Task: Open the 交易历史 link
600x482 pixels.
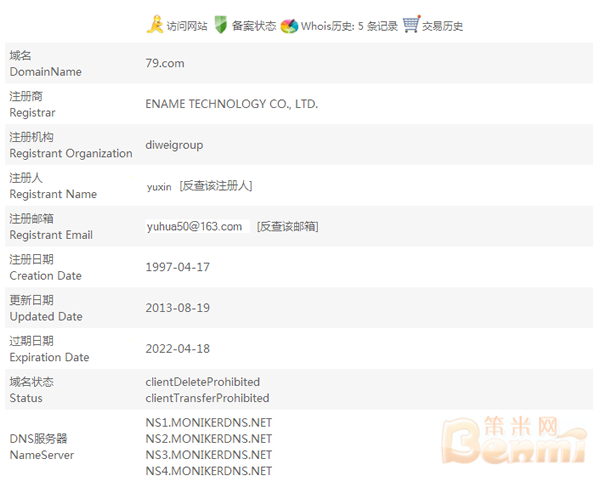Action: tap(442, 26)
